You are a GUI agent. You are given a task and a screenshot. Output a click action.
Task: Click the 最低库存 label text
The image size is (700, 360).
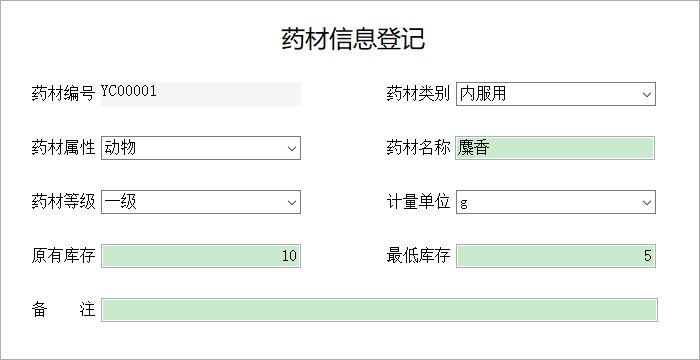click(x=418, y=256)
